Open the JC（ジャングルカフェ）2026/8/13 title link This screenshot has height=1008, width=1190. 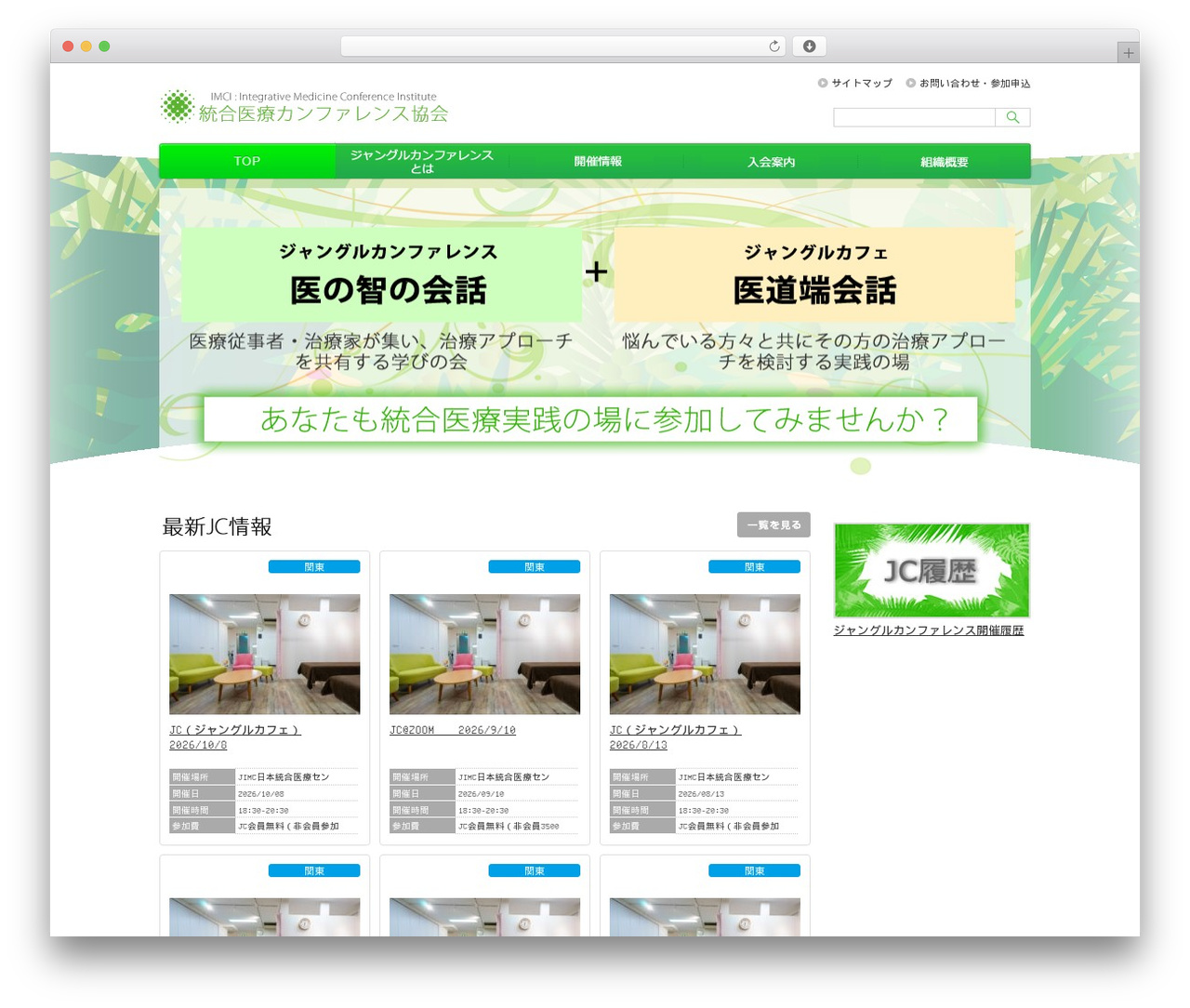click(x=675, y=737)
